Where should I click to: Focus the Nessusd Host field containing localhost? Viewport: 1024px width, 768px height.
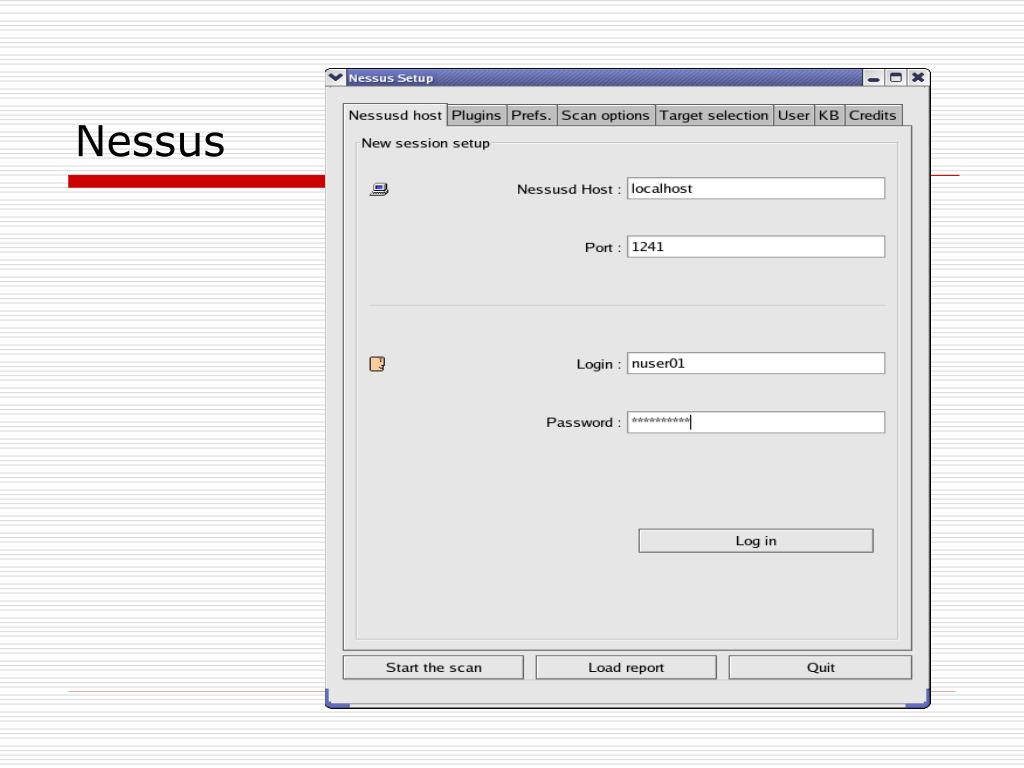(x=756, y=189)
